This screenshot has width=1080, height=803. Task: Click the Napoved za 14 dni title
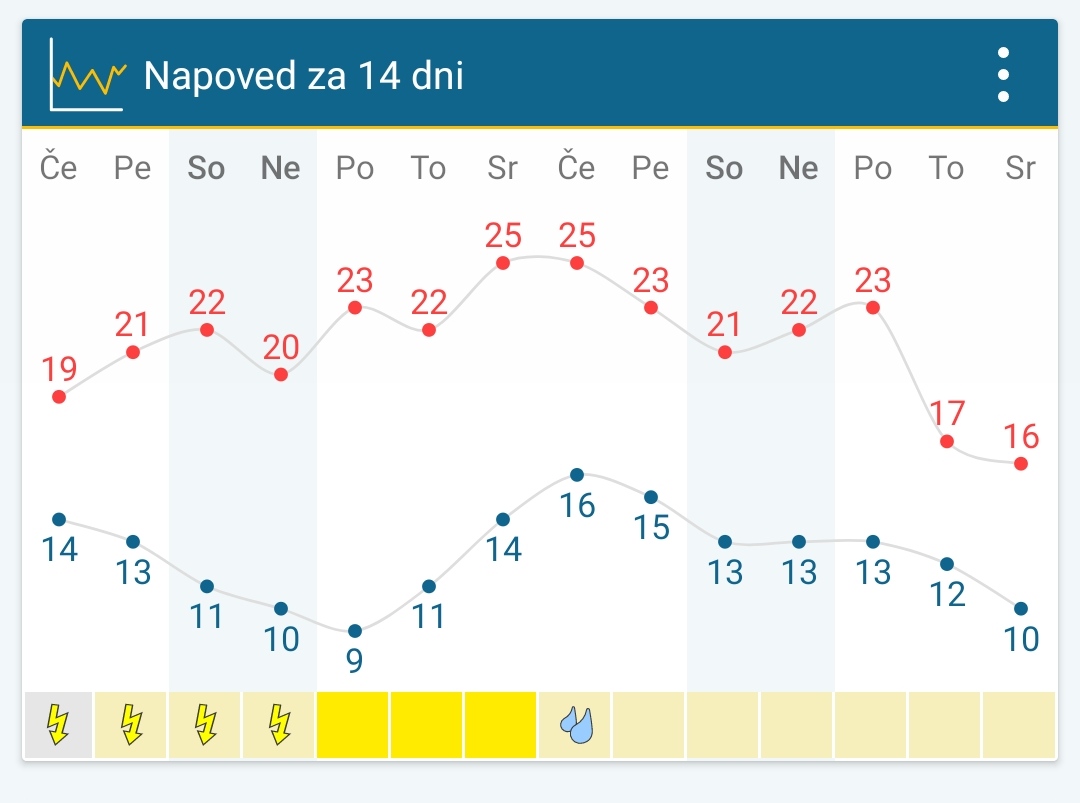[x=304, y=75]
